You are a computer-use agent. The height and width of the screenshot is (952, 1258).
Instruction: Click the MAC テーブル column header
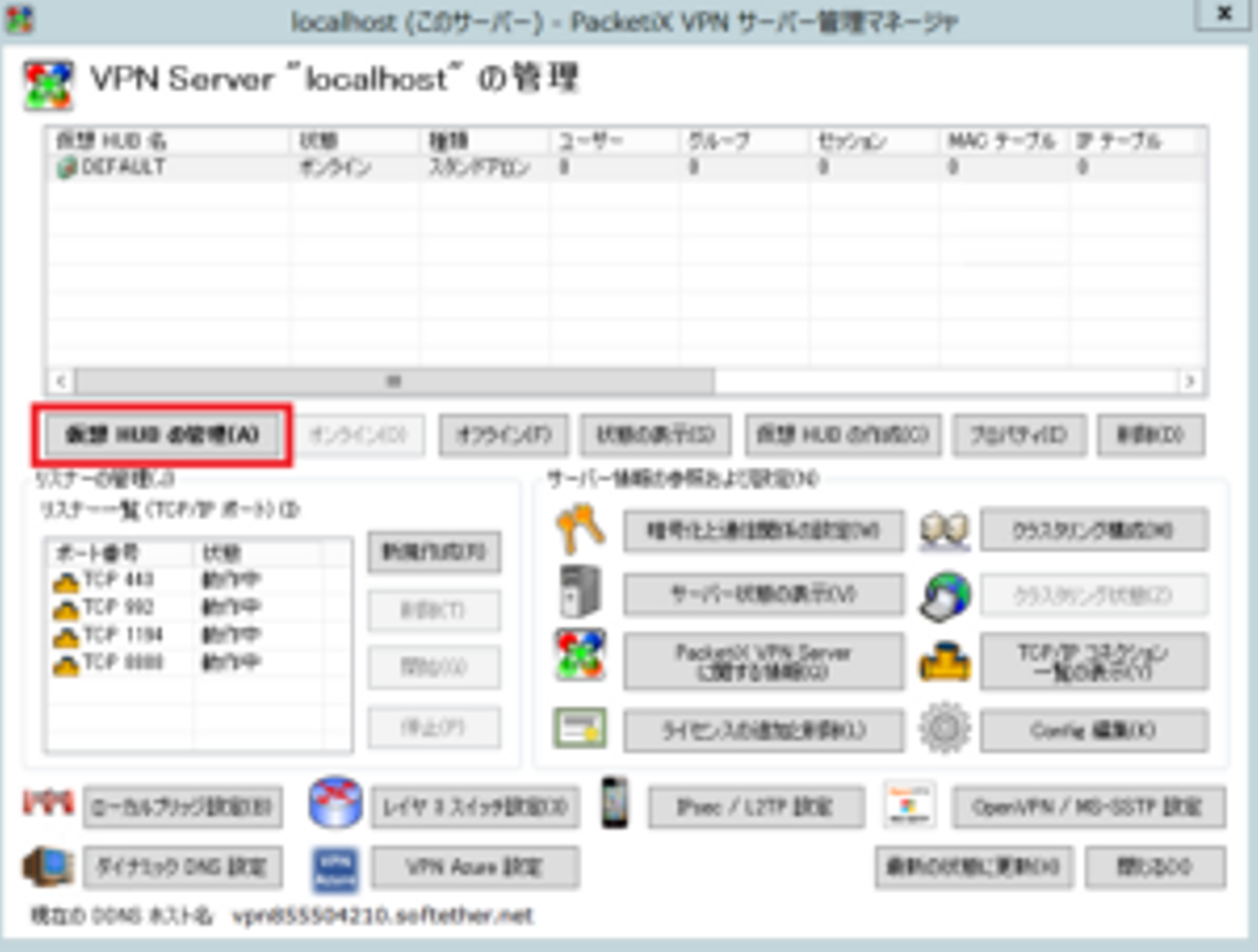click(1006, 141)
